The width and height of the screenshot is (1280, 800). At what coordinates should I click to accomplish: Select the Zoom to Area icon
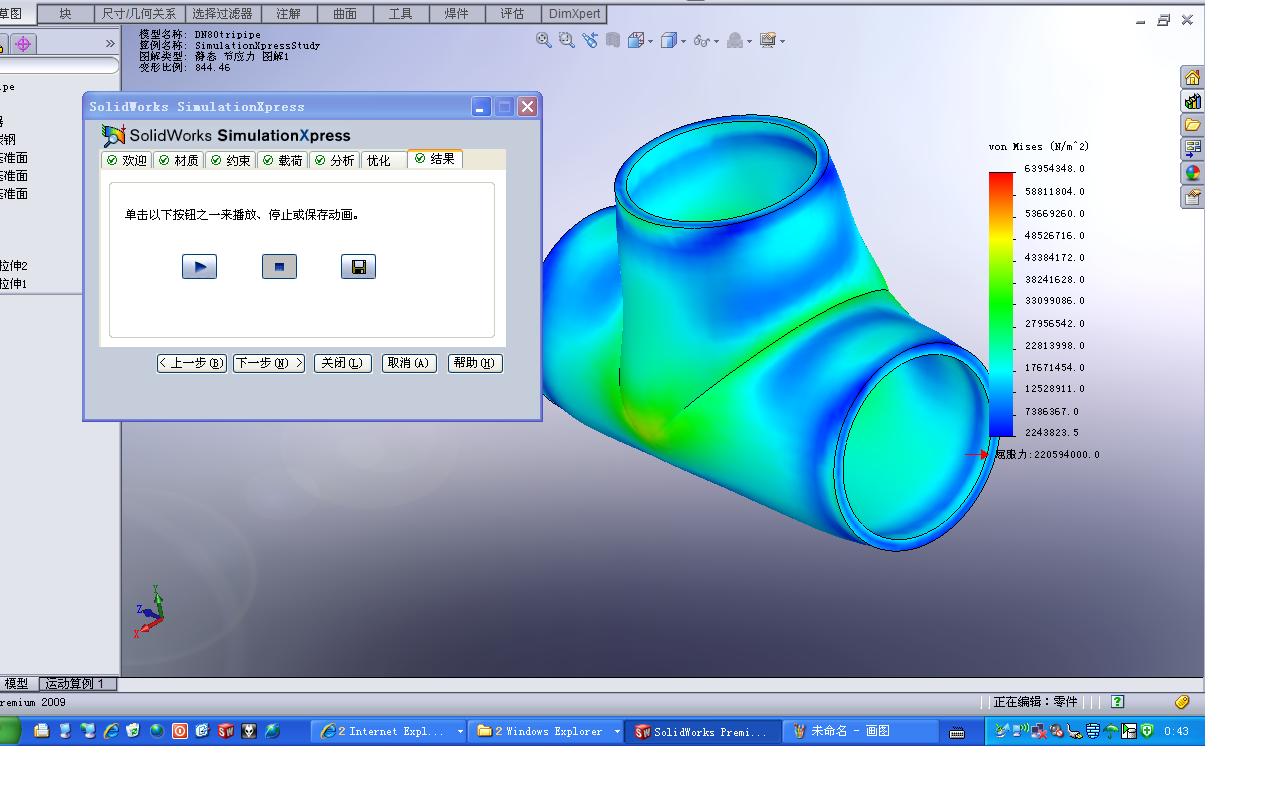point(566,40)
